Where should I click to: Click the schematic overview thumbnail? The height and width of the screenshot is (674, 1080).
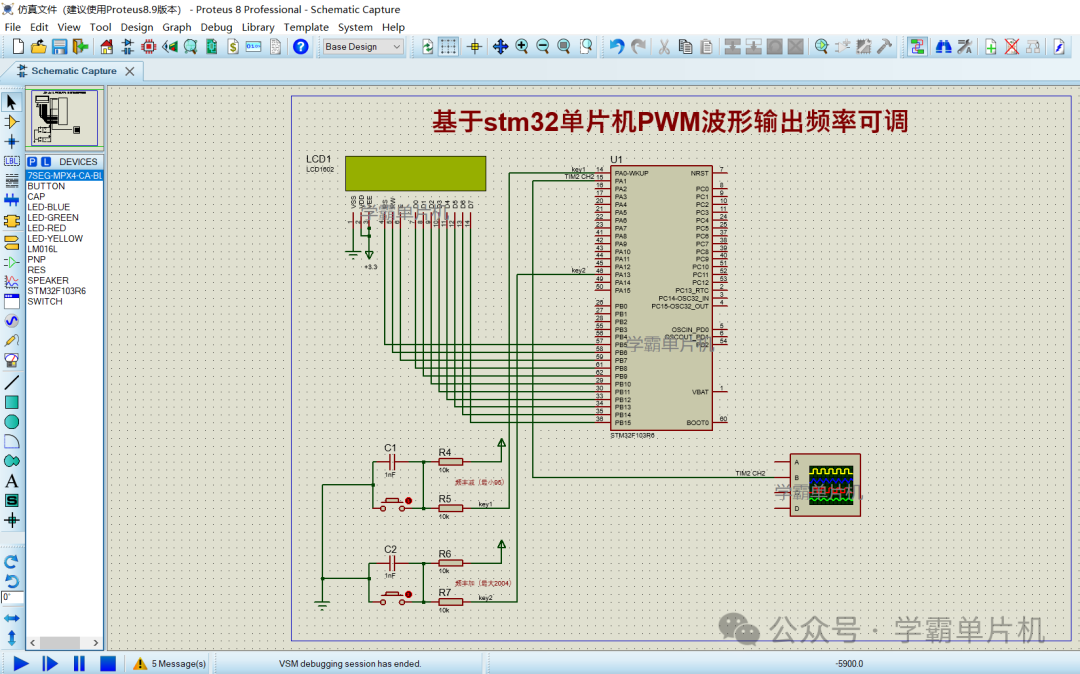tap(65, 116)
